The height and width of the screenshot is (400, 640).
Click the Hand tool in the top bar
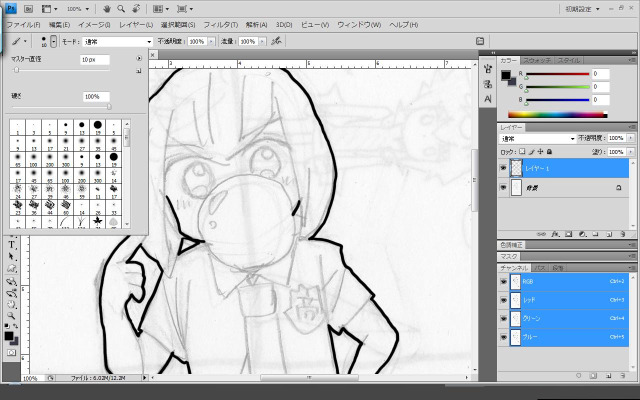coord(106,8)
